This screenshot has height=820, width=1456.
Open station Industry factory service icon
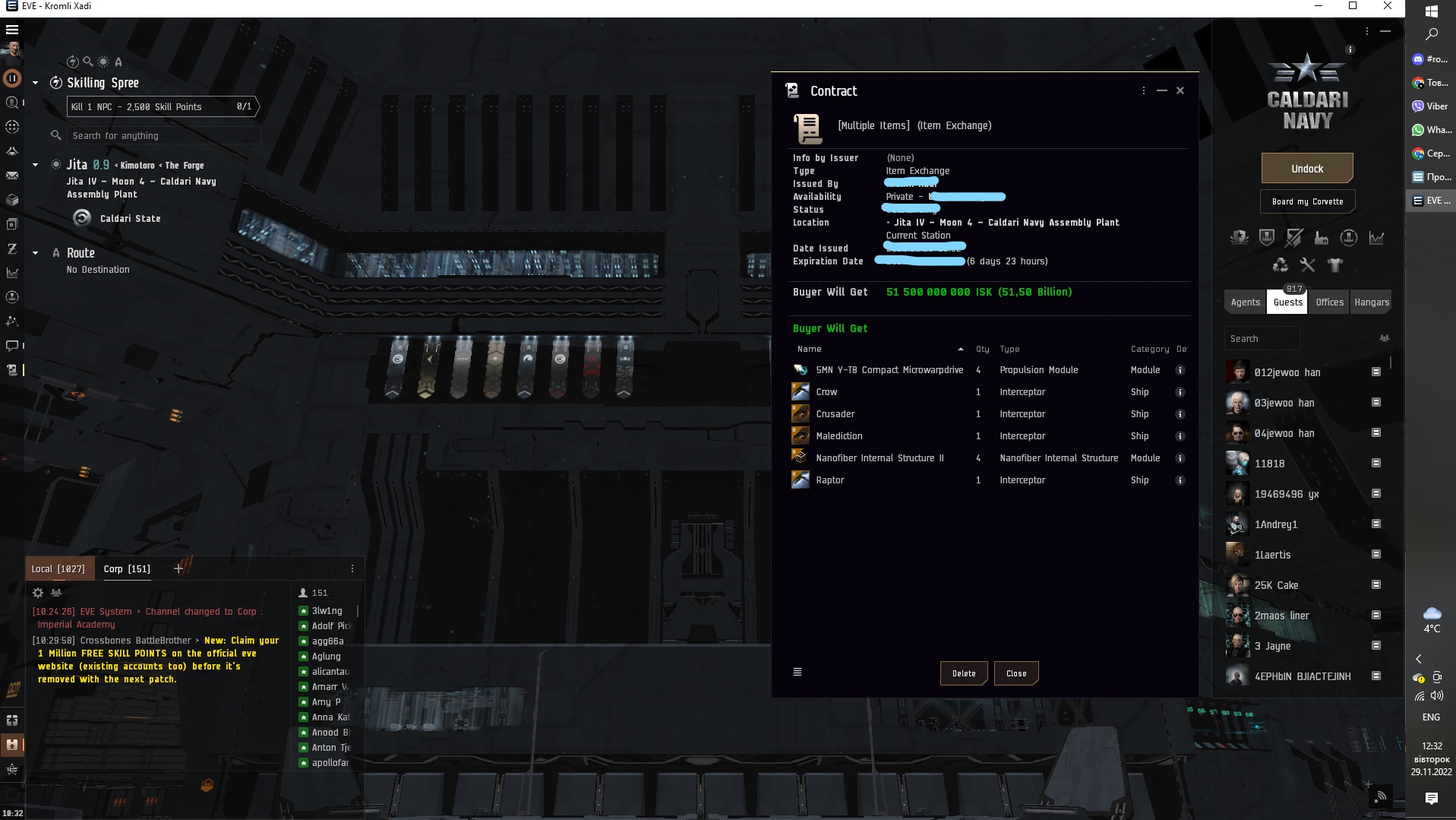click(1322, 238)
